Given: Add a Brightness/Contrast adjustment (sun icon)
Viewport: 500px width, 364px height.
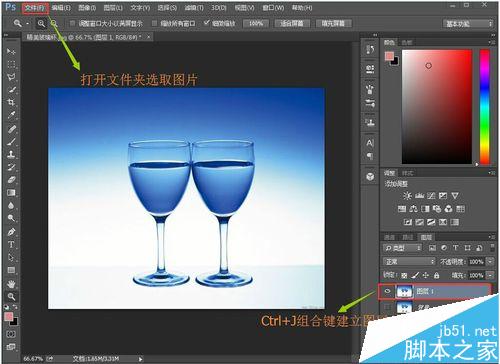Looking at the screenshot, I should [407, 196].
